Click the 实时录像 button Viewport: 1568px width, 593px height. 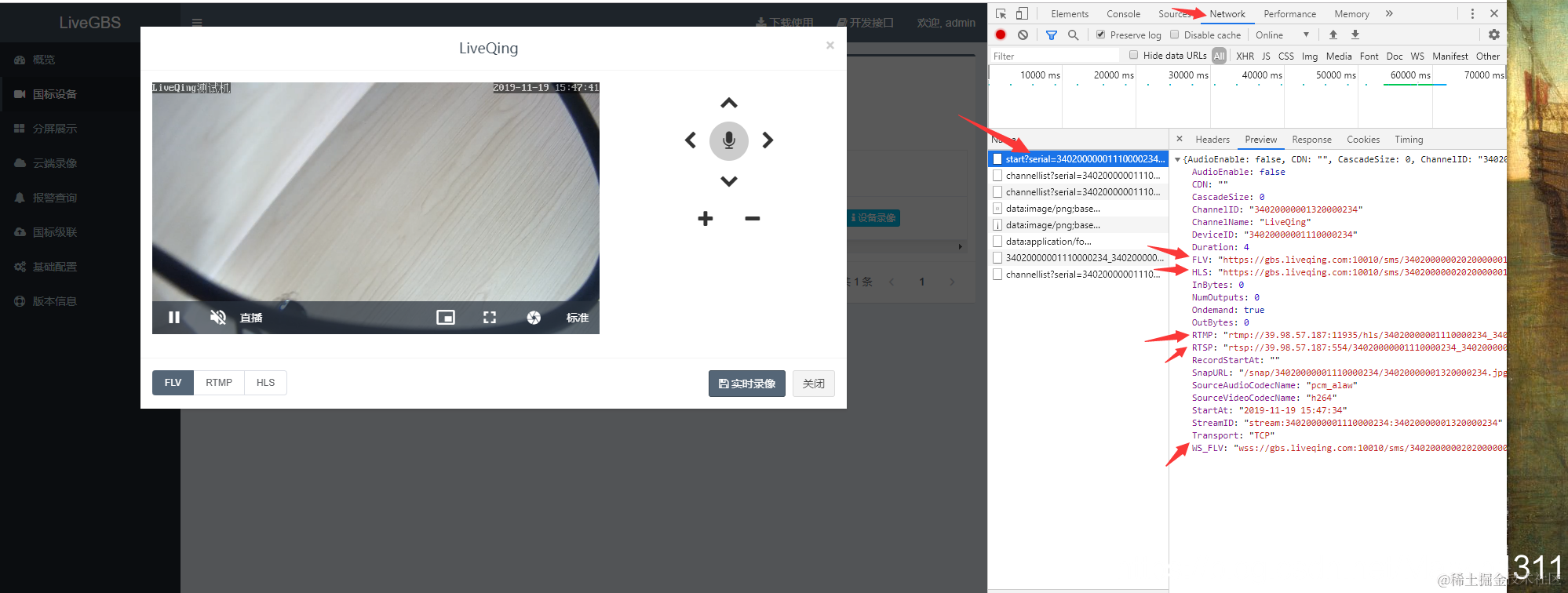(747, 384)
